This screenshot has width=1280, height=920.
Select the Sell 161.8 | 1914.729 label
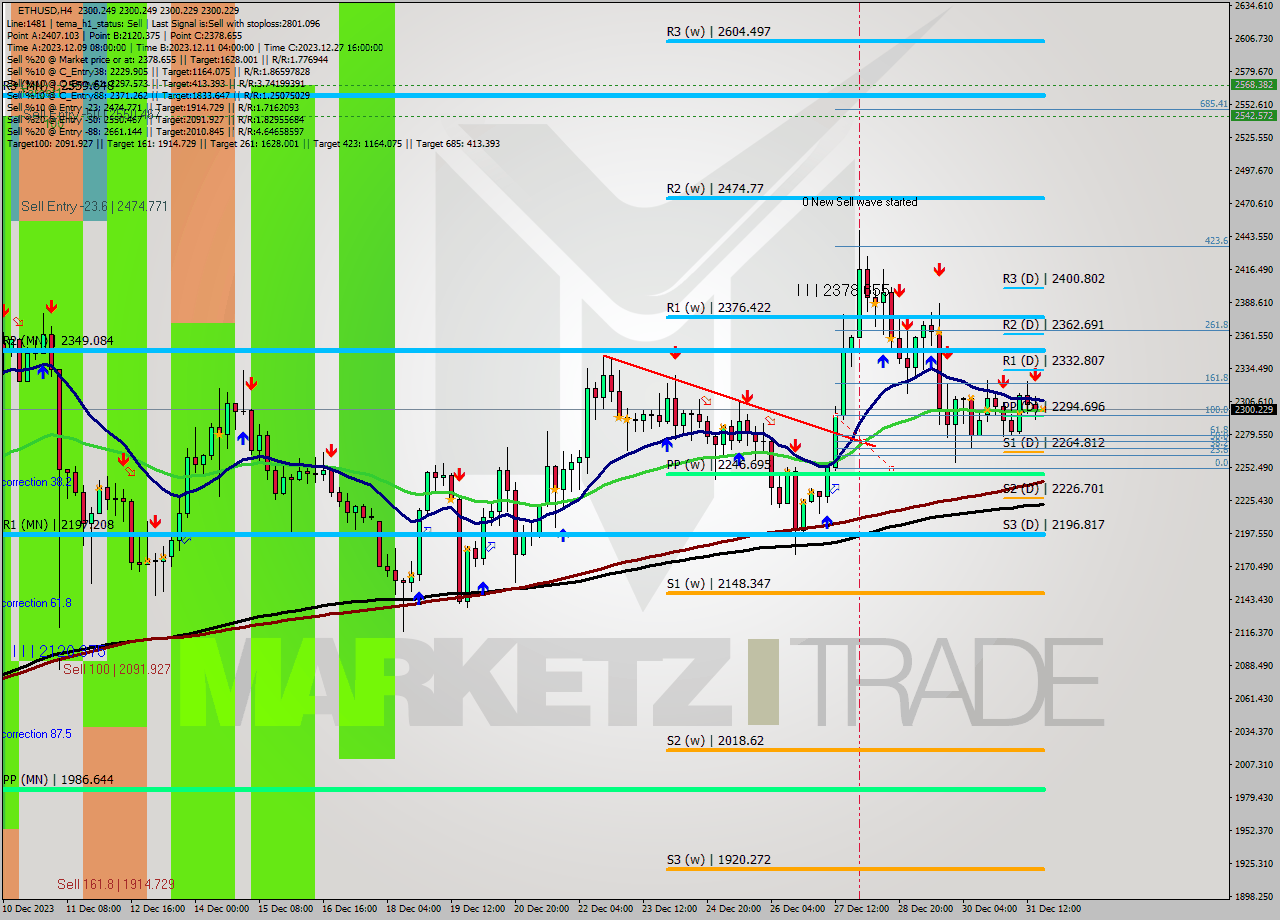click(116, 885)
